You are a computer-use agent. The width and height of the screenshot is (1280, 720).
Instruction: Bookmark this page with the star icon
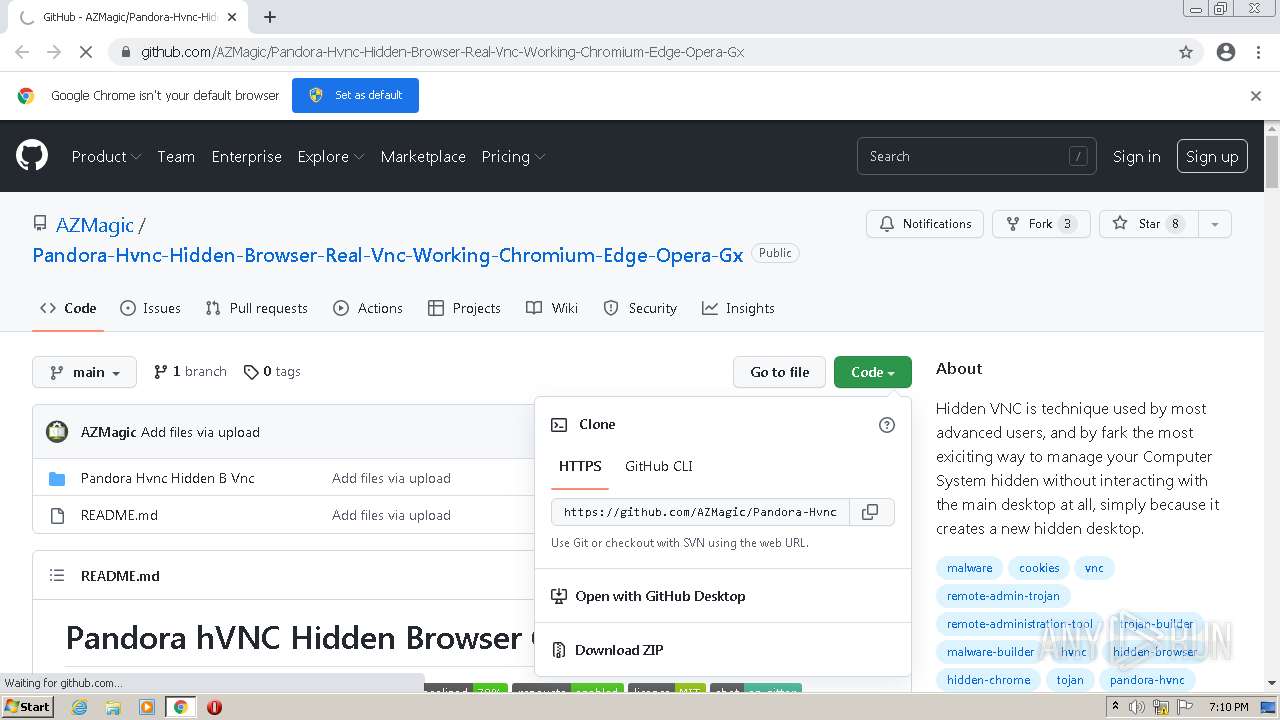pyautogui.click(x=1186, y=52)
